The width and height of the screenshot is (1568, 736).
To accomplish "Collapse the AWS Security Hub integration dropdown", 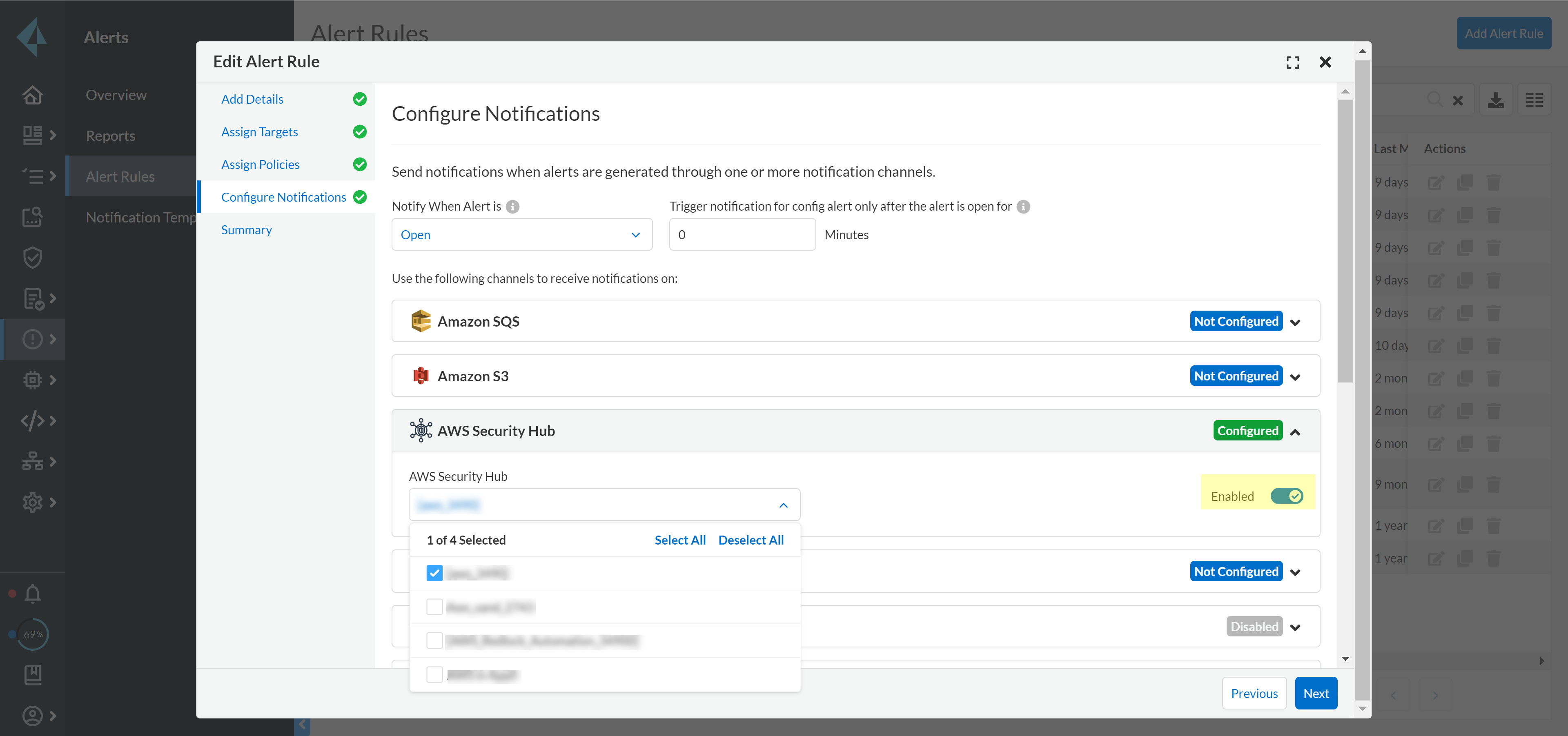I will [x=784, y=505].
